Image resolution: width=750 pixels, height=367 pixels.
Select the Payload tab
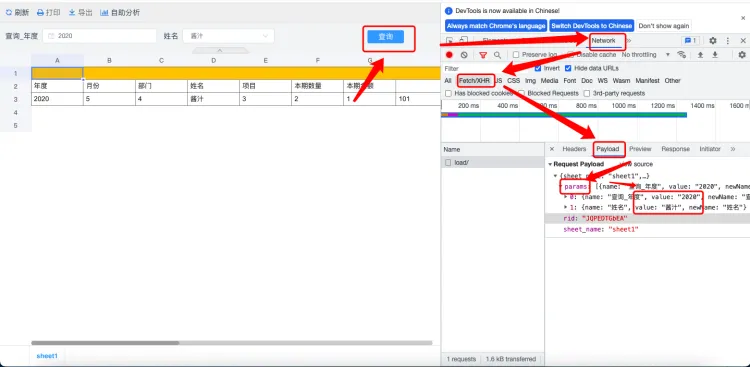tap(607, 149)
